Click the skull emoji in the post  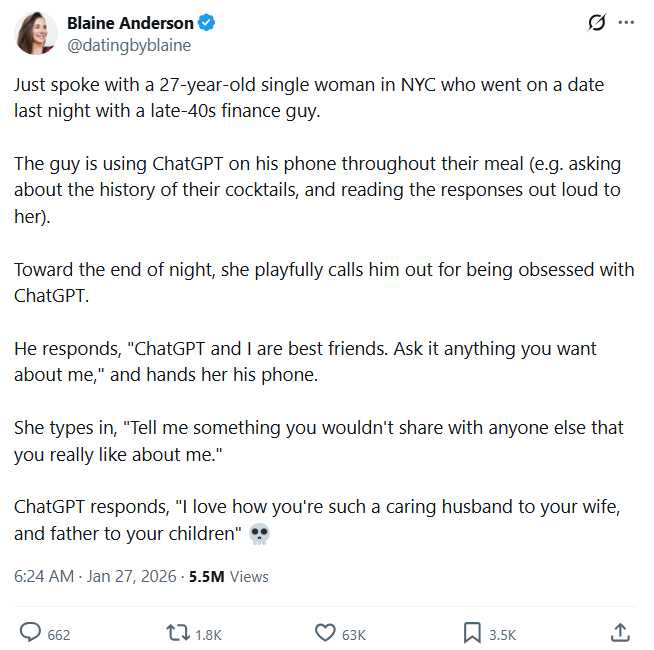259,534
